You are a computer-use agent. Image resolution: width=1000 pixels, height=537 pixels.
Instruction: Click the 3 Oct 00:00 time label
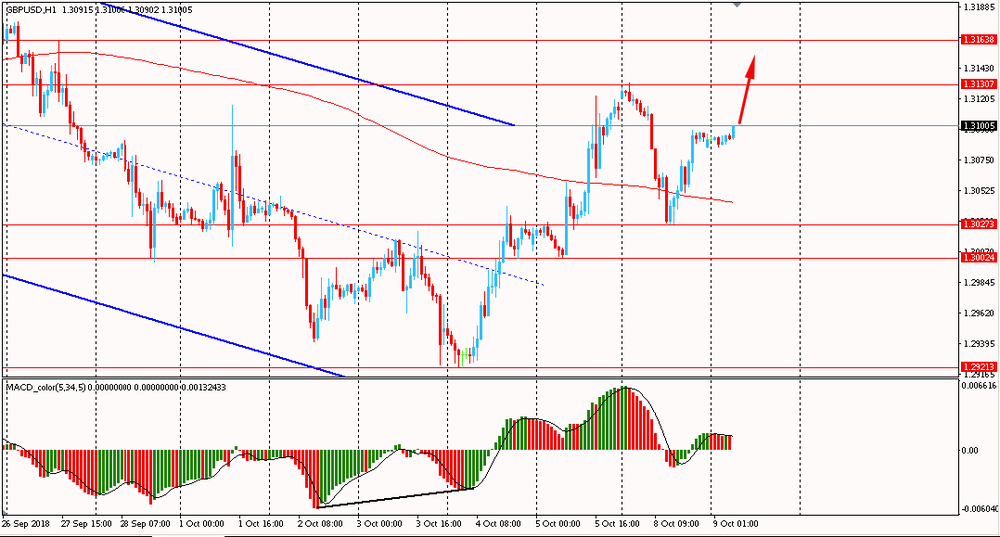click(379, 524)
